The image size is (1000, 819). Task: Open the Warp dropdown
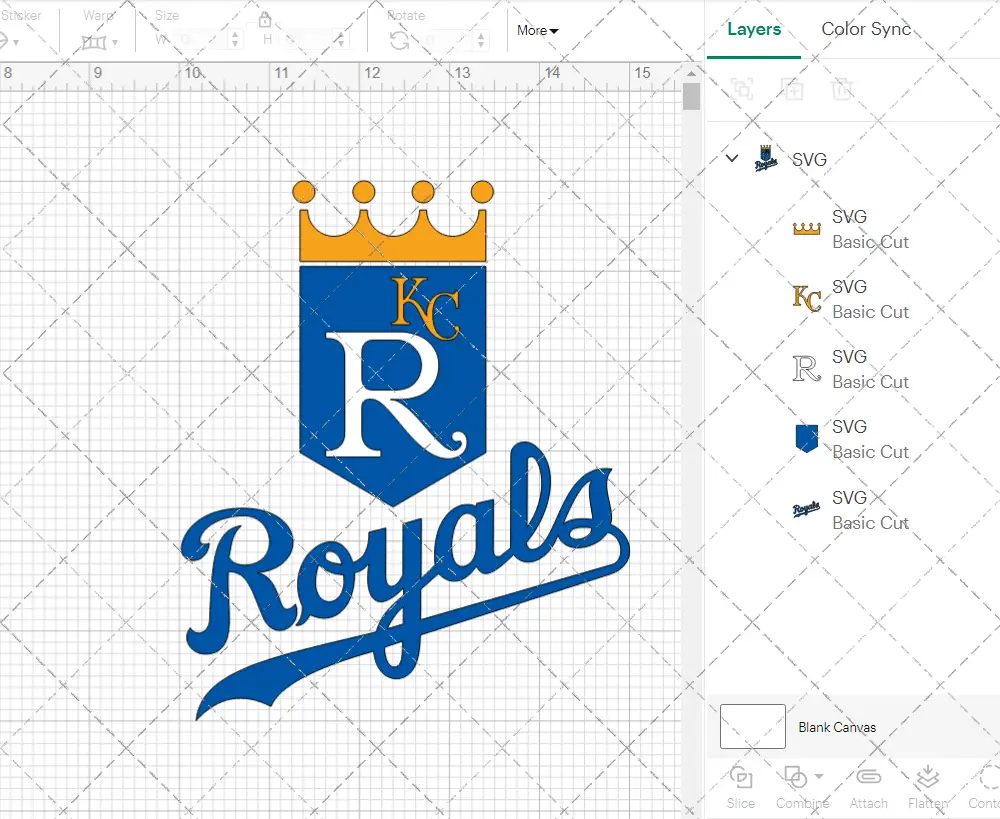coord(100,41)
